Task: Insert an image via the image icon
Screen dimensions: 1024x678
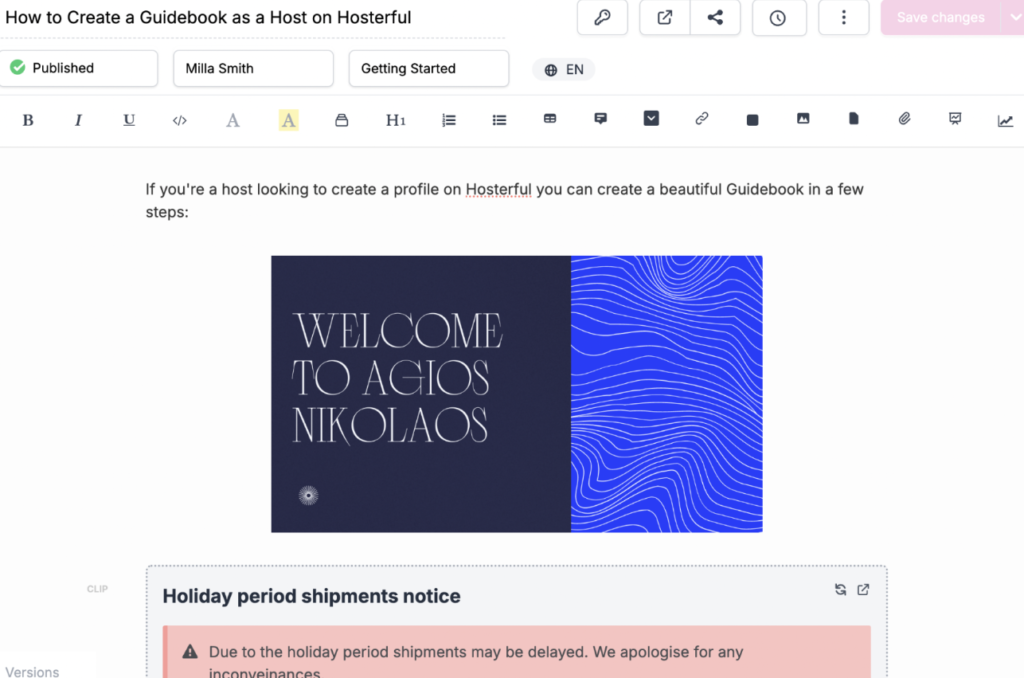Action: pos(802,118)
